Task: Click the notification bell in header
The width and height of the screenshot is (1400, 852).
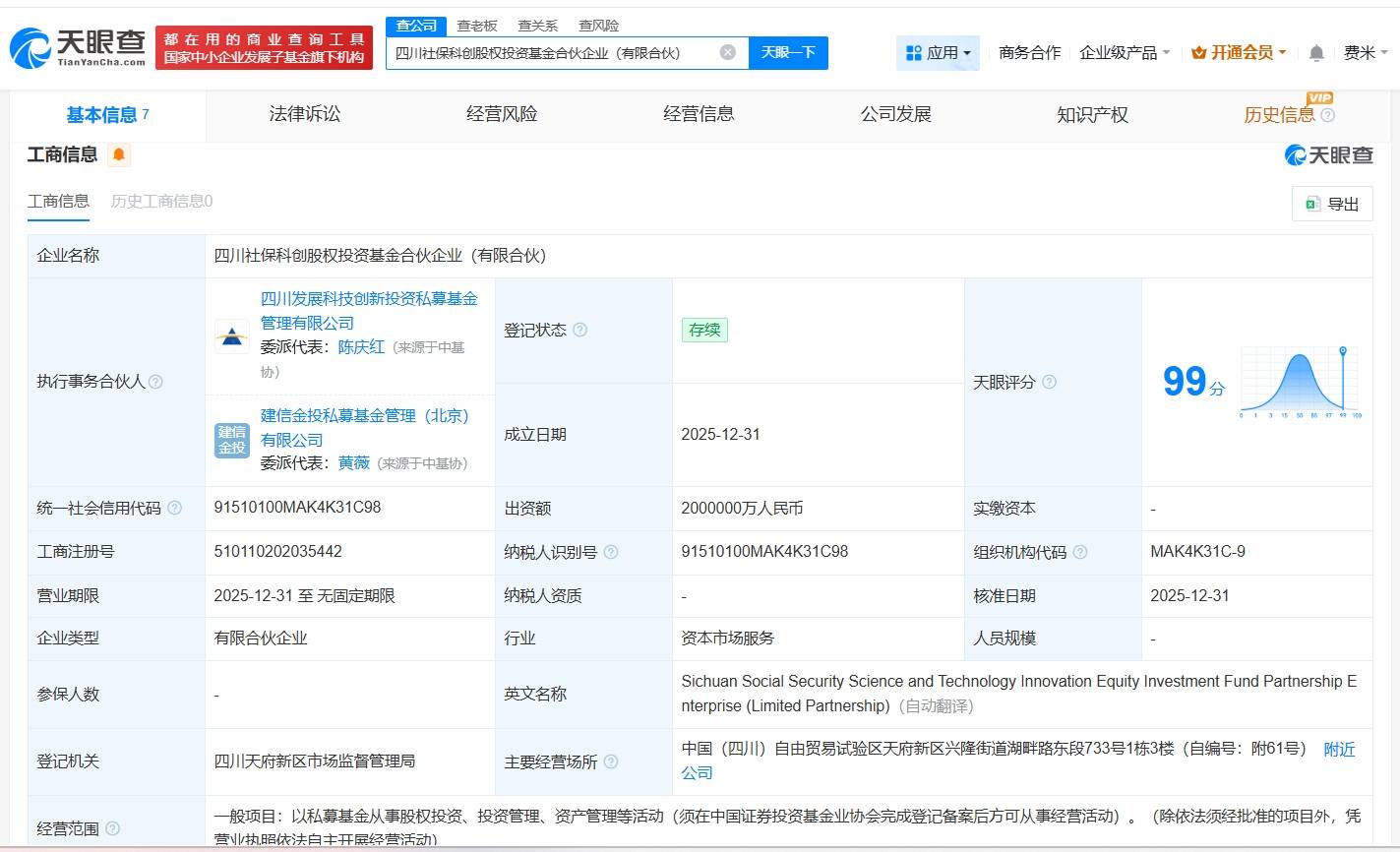Action: tap(1316, 53)
